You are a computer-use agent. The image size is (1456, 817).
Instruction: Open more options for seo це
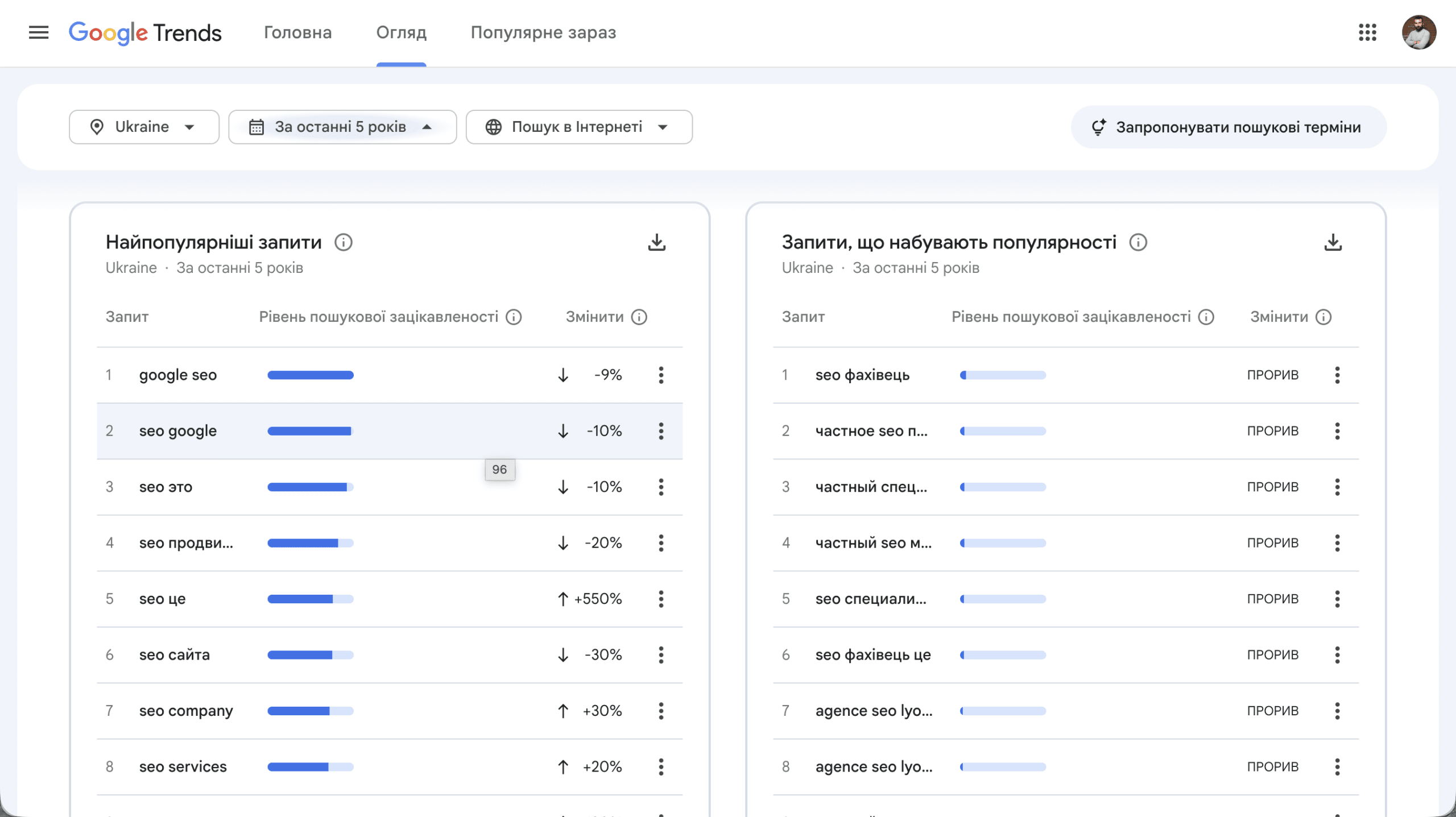point(661,599)
